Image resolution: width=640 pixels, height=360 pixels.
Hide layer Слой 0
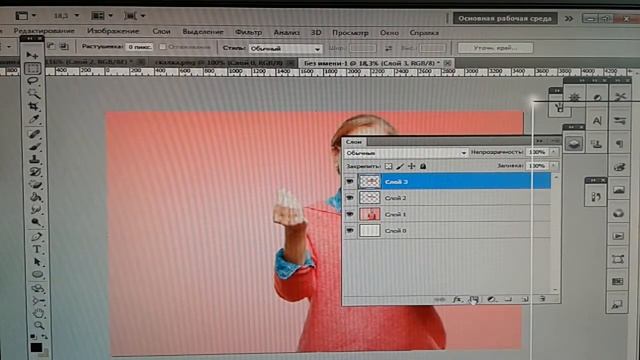(350, 230)
